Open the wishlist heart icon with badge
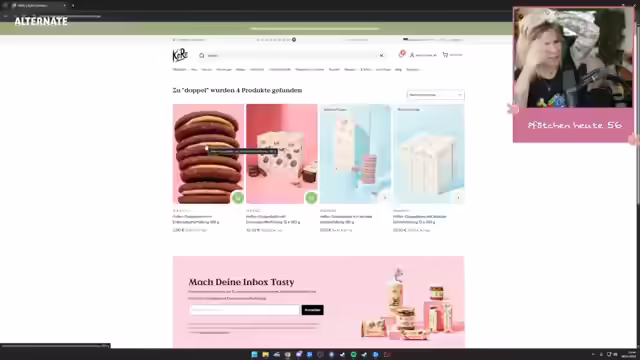 click(402, 54)
